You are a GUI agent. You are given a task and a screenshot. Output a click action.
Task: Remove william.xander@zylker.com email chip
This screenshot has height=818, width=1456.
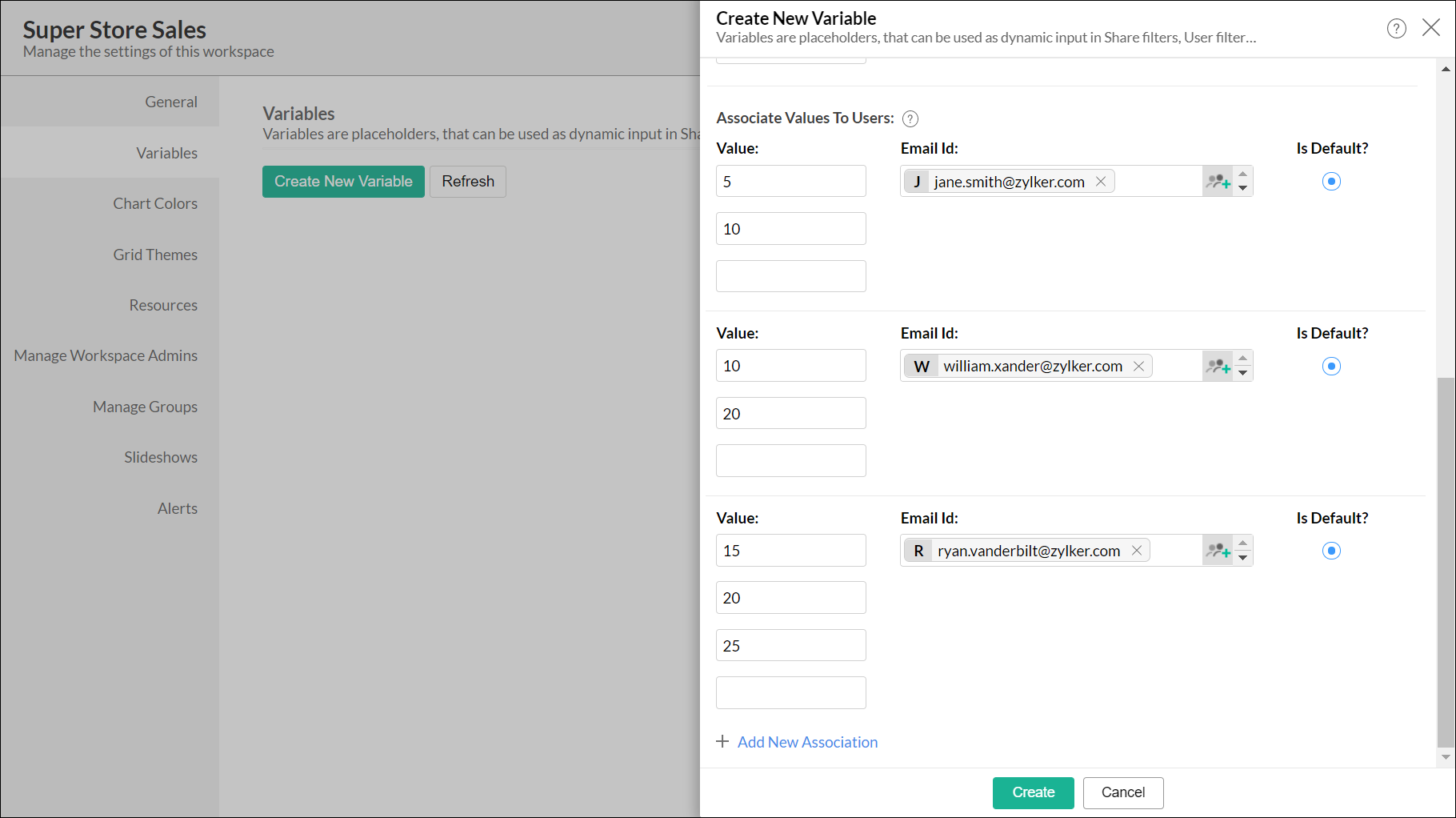click(1138, 367)
